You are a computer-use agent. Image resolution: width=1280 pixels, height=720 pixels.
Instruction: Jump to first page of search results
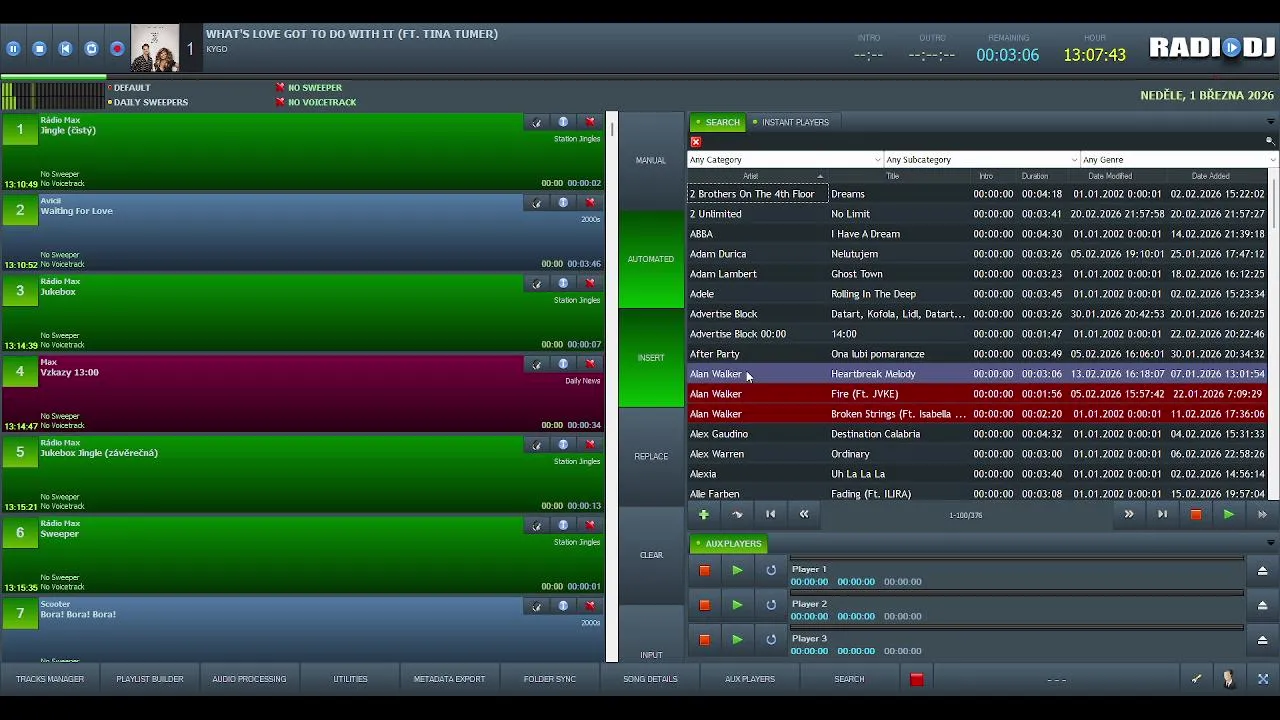click(770, 514)
